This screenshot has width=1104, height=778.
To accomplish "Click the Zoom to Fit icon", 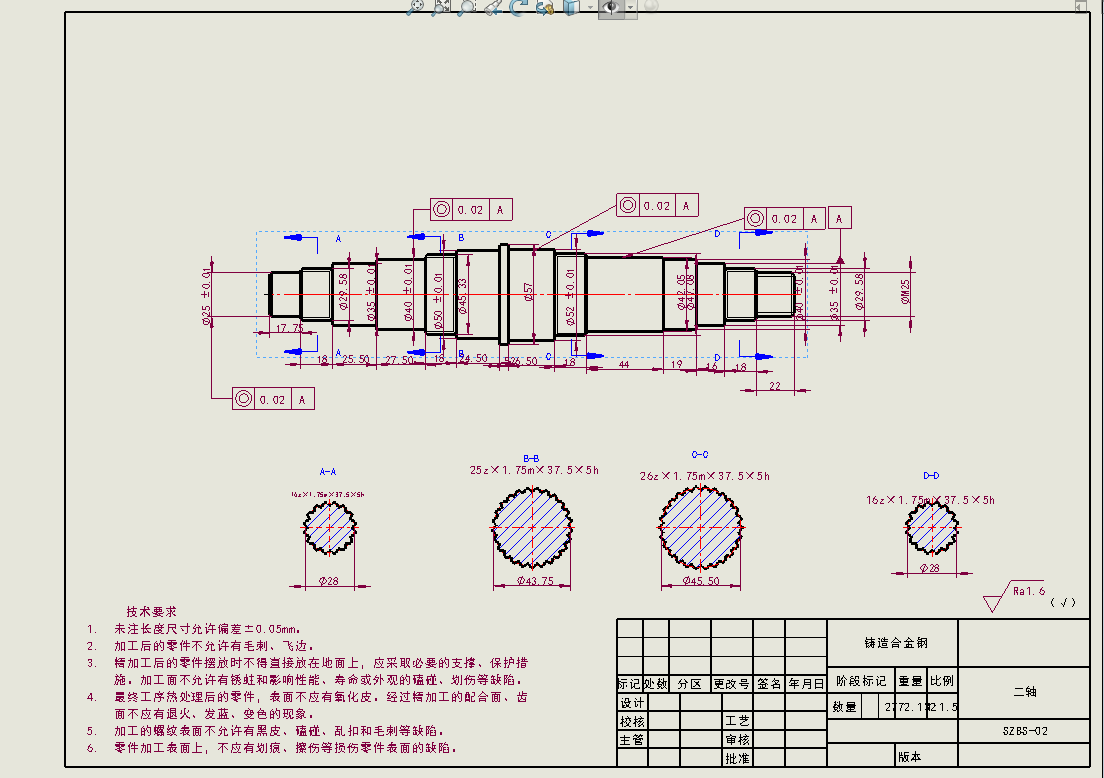I will (x=416, y=7).
